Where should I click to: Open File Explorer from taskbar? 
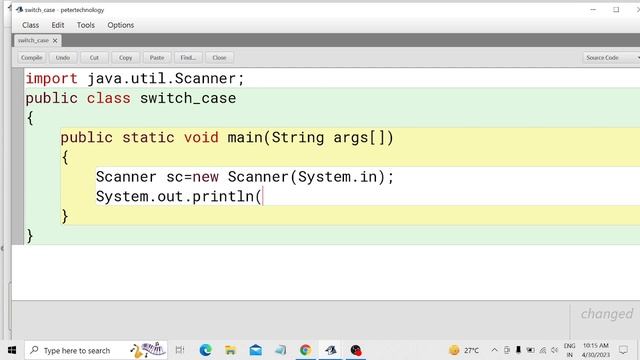[x=231, y=350]
